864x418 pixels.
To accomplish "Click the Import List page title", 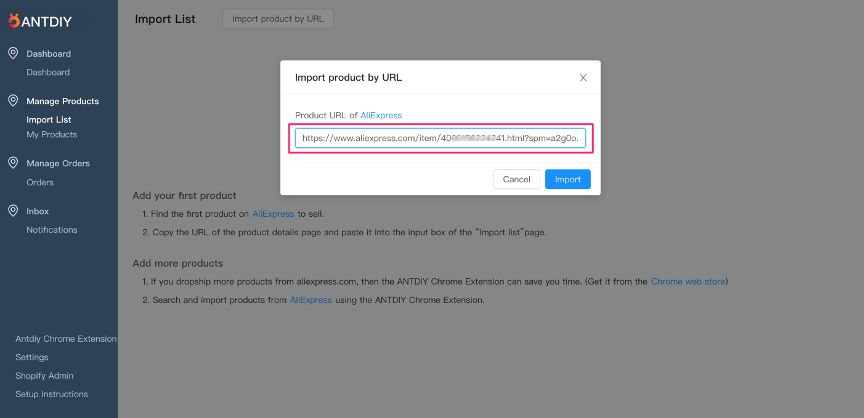I will [165, 19].
